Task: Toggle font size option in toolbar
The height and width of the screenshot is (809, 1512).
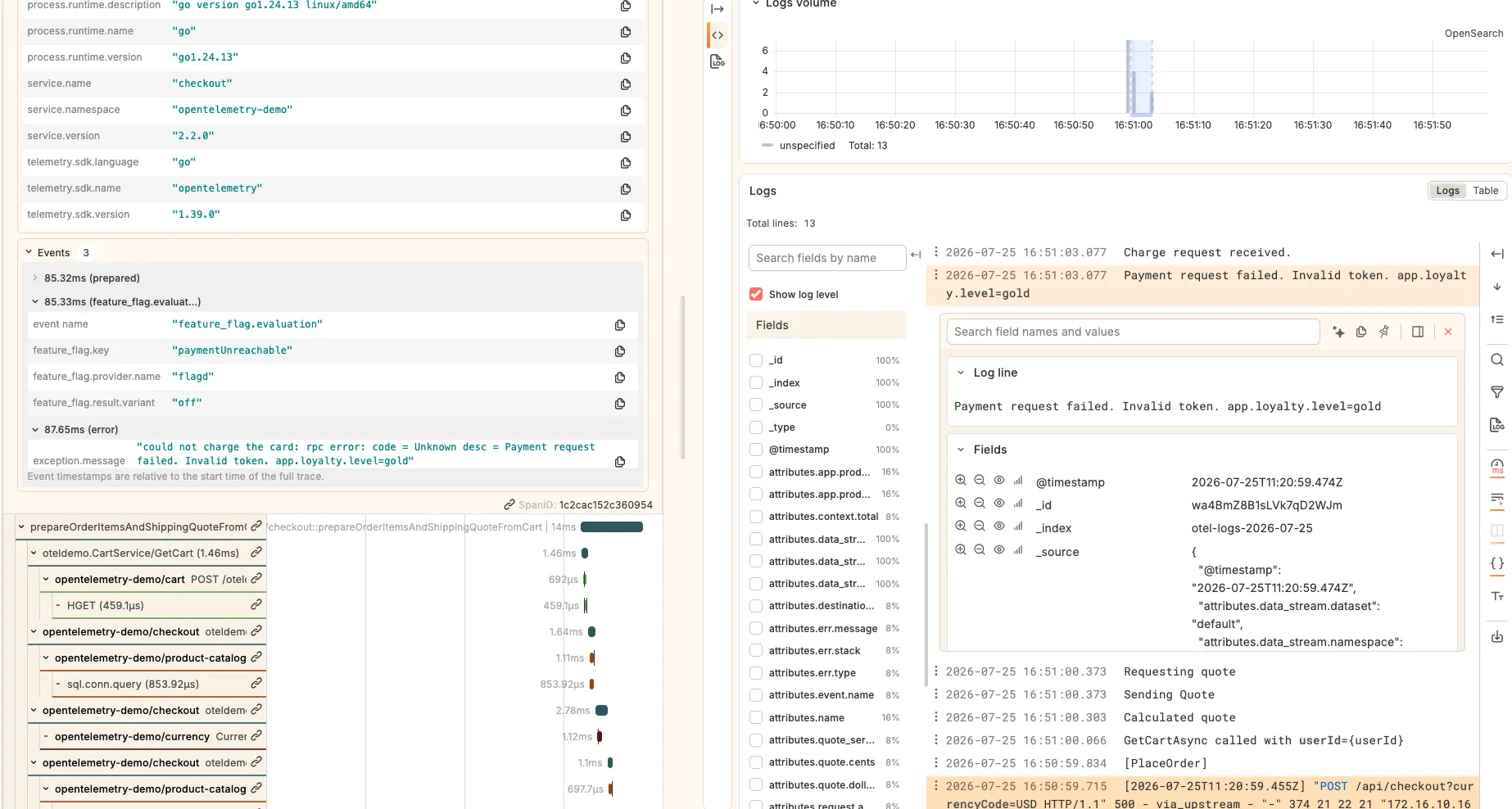Action: pyautogui.click(x=1497, y=596)
